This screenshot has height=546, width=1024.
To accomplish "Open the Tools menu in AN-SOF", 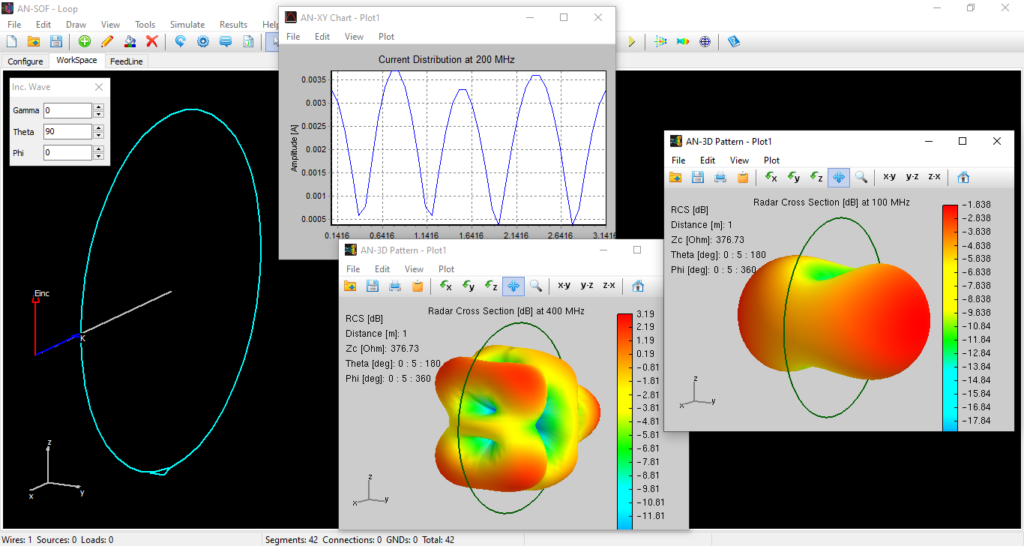I will click(145, 25).
